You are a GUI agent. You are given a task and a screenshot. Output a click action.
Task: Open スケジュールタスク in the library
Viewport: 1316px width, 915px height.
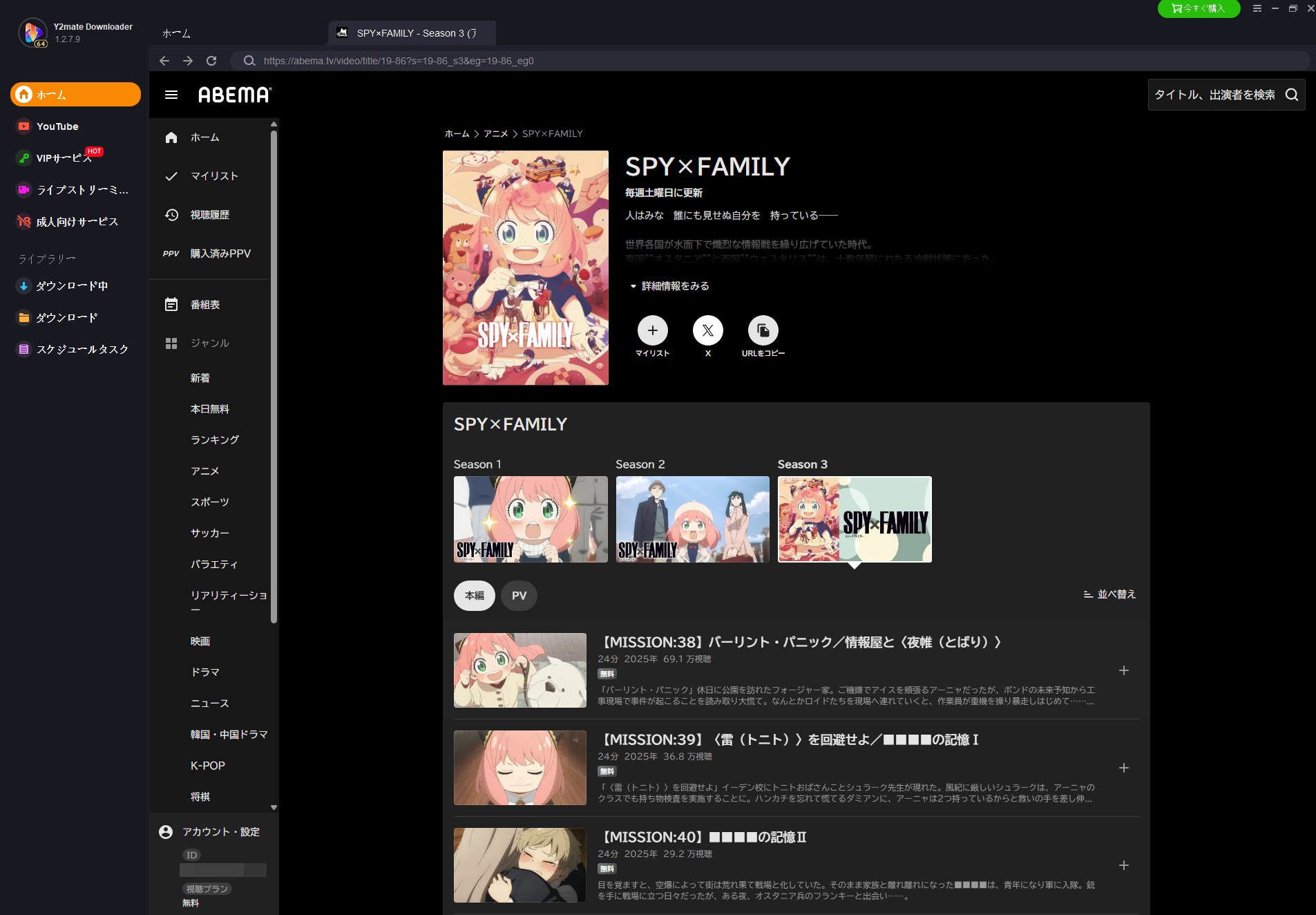[x=78, y=349]
